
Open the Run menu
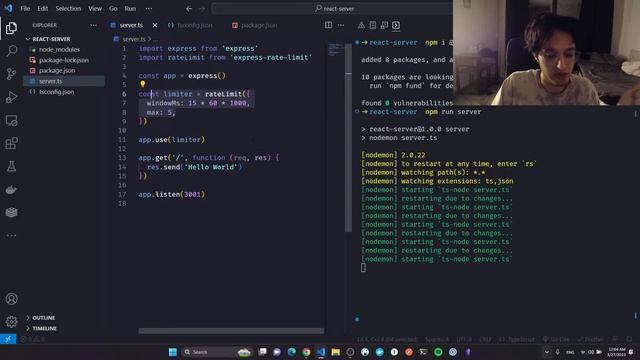coord(130,8)
